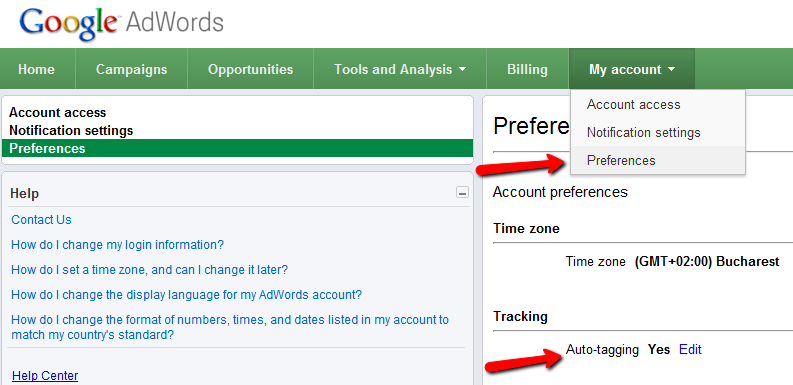Visit the Help Center link
The width and height of the screenshot is (793, 385).
click(45, 375)
